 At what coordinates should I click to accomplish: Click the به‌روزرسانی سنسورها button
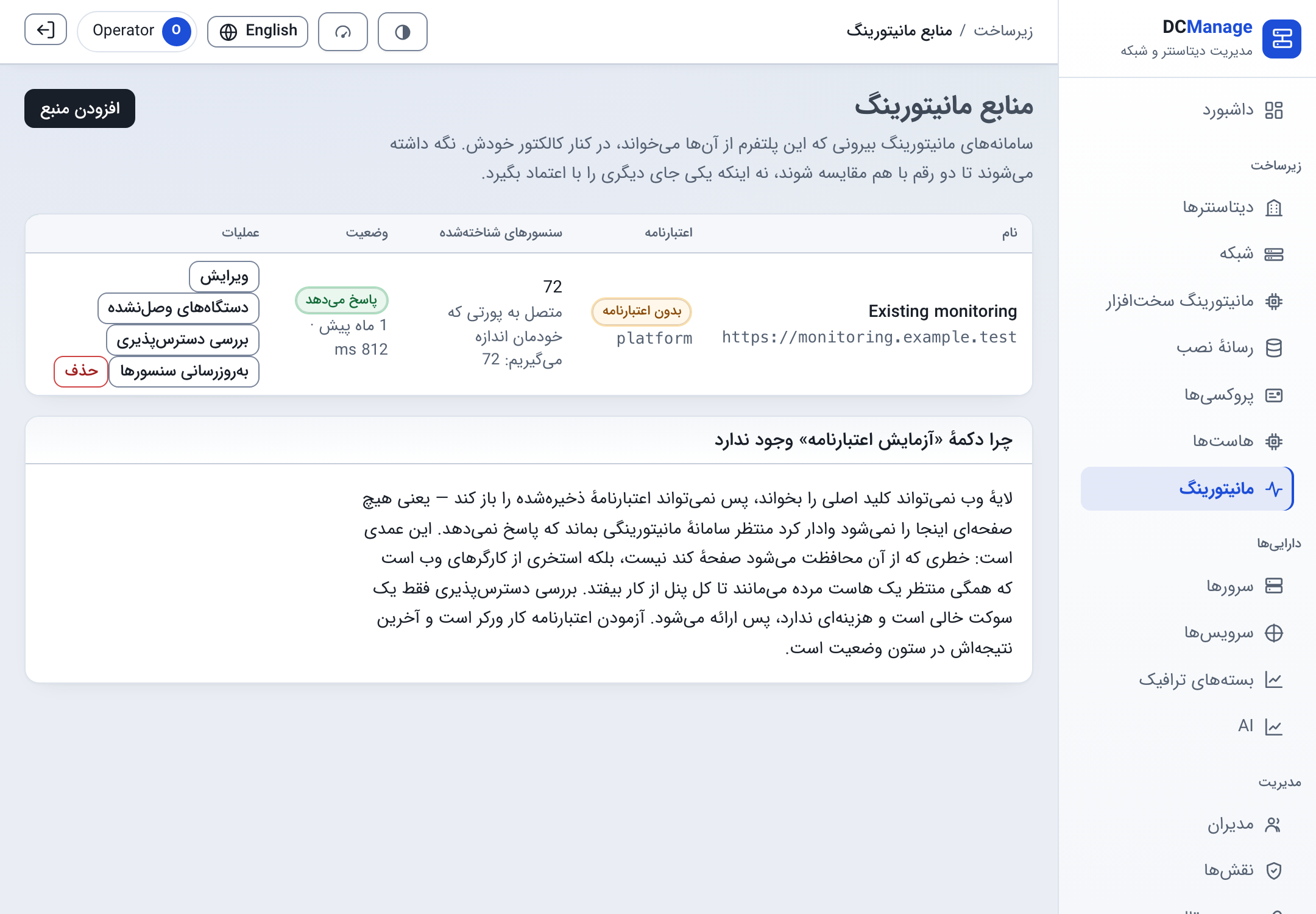[x=184, y=371]
